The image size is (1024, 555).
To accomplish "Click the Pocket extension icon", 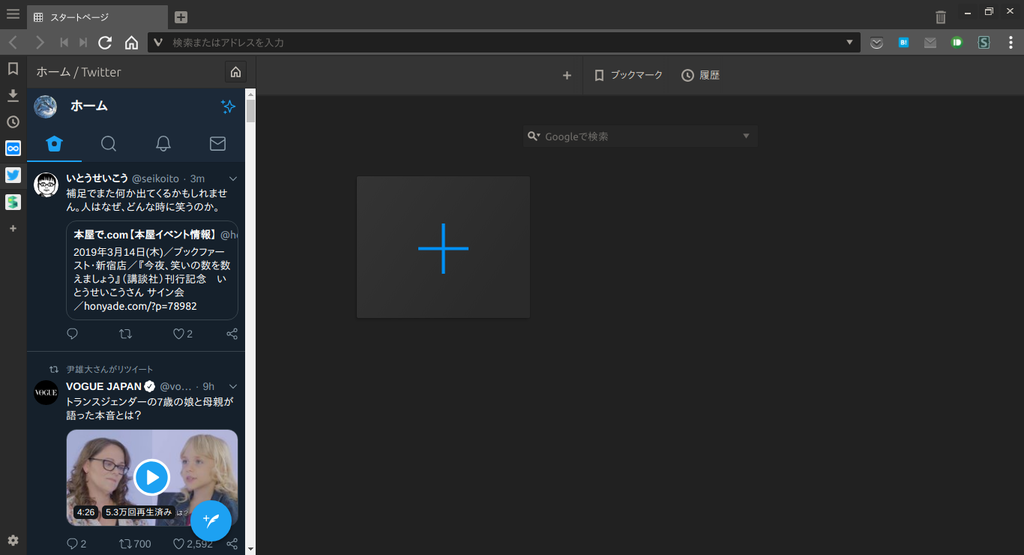I will 876,42.
